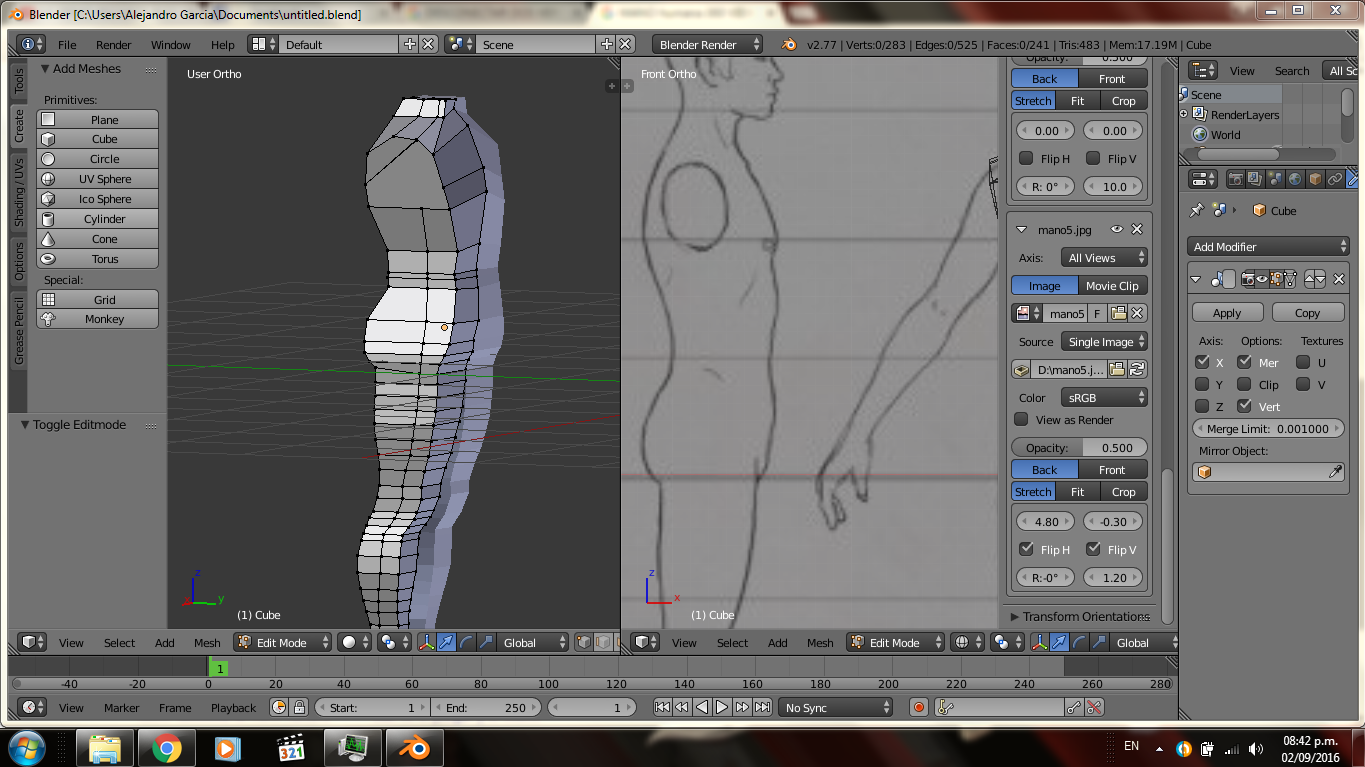Enable the Clip option in Mirror modifier
Image resolution: width=1365 pixels, height=767 pixels.
[x=1244, y=384]
